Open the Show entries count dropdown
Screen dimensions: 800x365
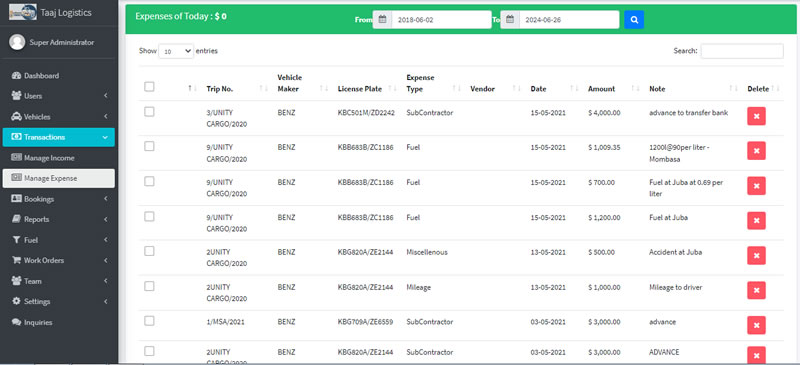[x=176, y=51]
